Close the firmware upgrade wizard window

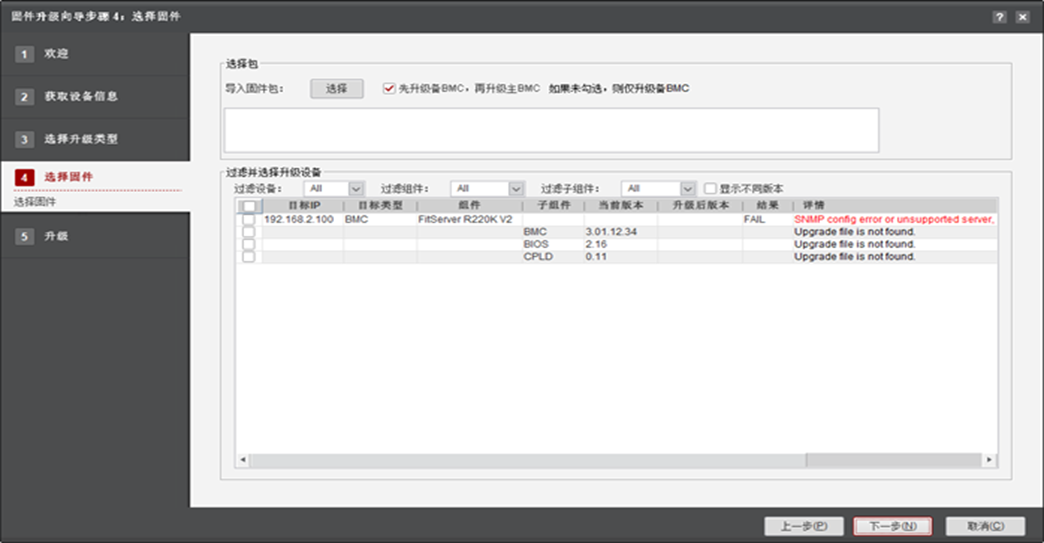1023,17
